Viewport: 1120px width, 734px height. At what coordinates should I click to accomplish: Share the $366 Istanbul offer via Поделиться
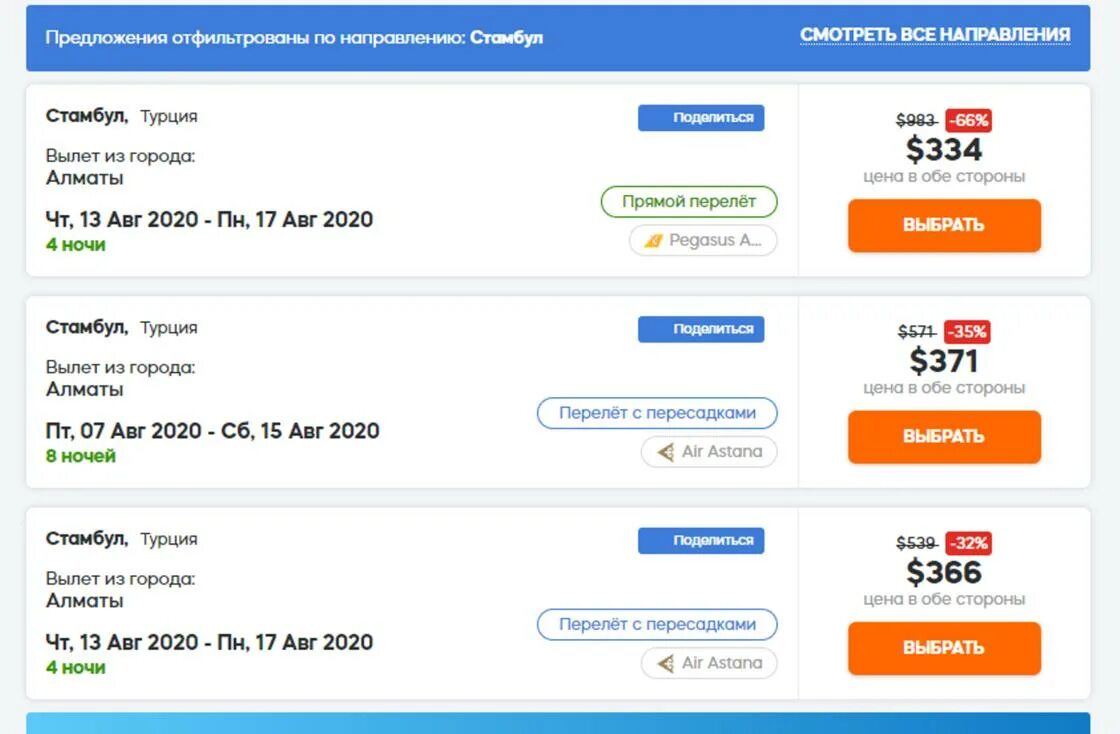(701, 541)
